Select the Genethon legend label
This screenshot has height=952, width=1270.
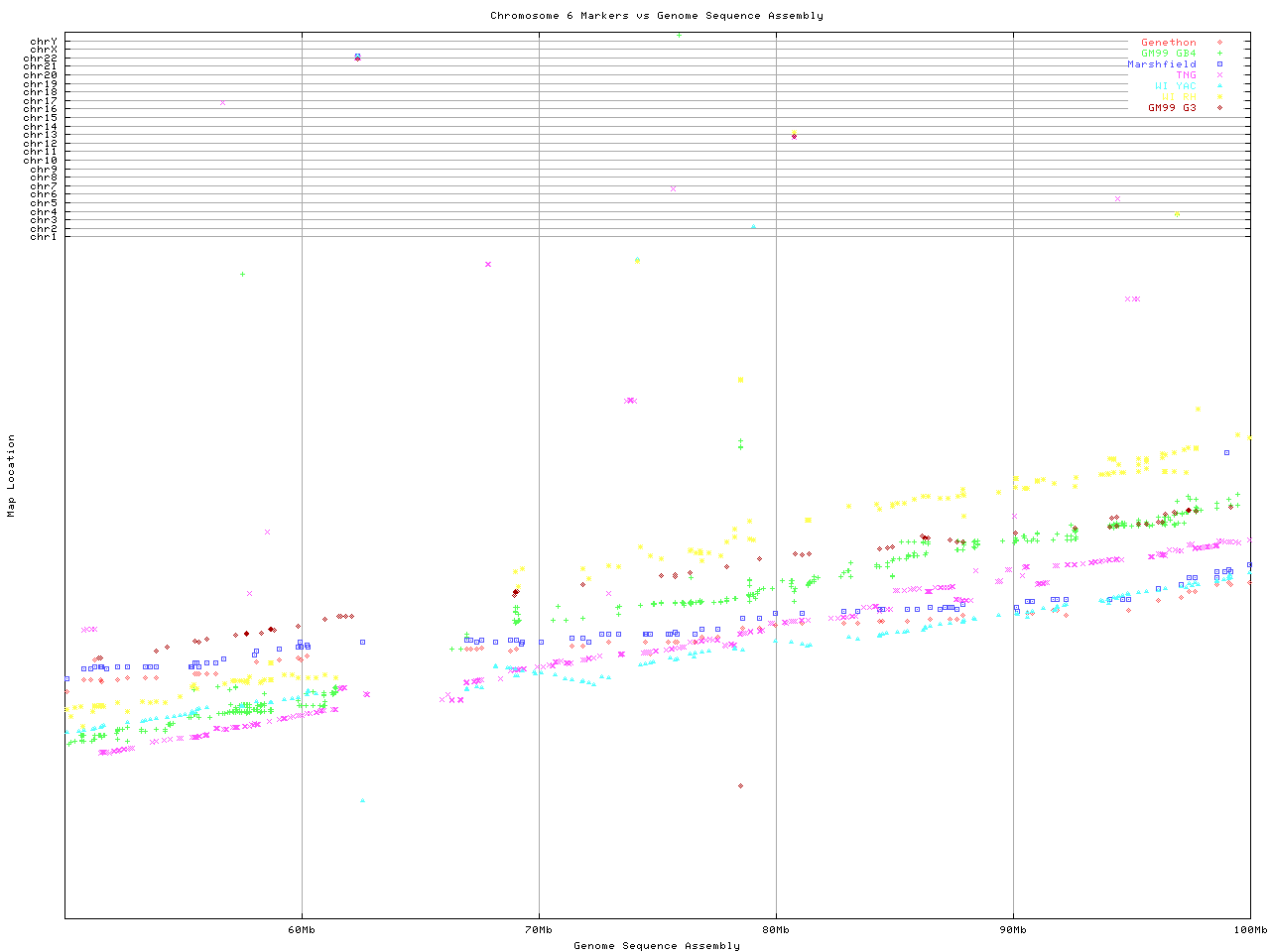1168,43
